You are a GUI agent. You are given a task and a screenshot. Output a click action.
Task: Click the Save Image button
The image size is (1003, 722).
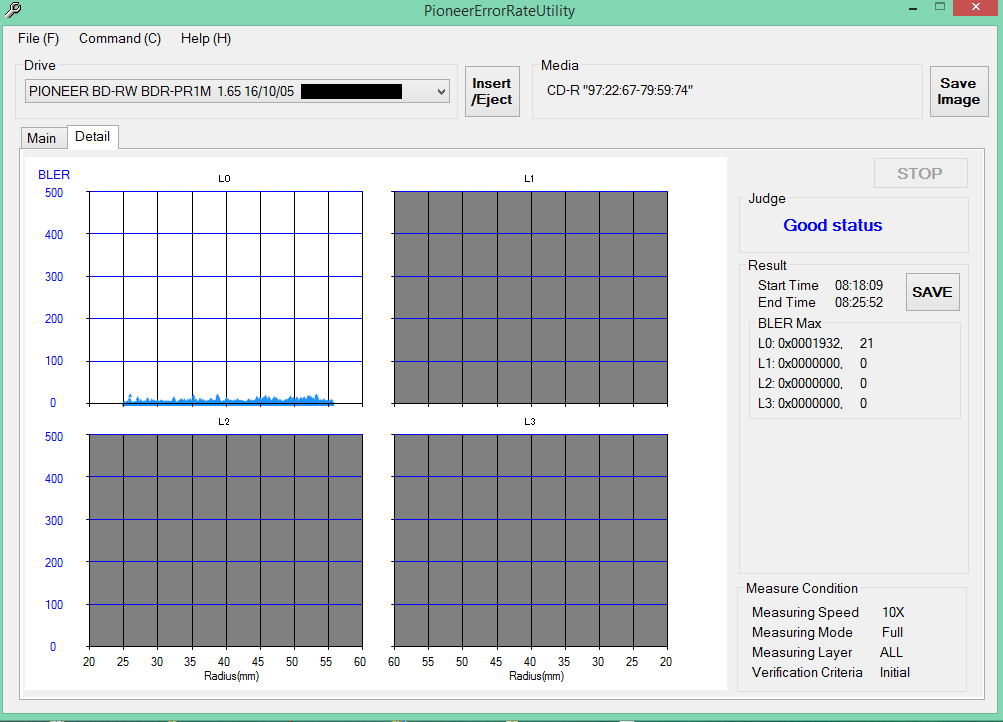[x=958, y=91]
